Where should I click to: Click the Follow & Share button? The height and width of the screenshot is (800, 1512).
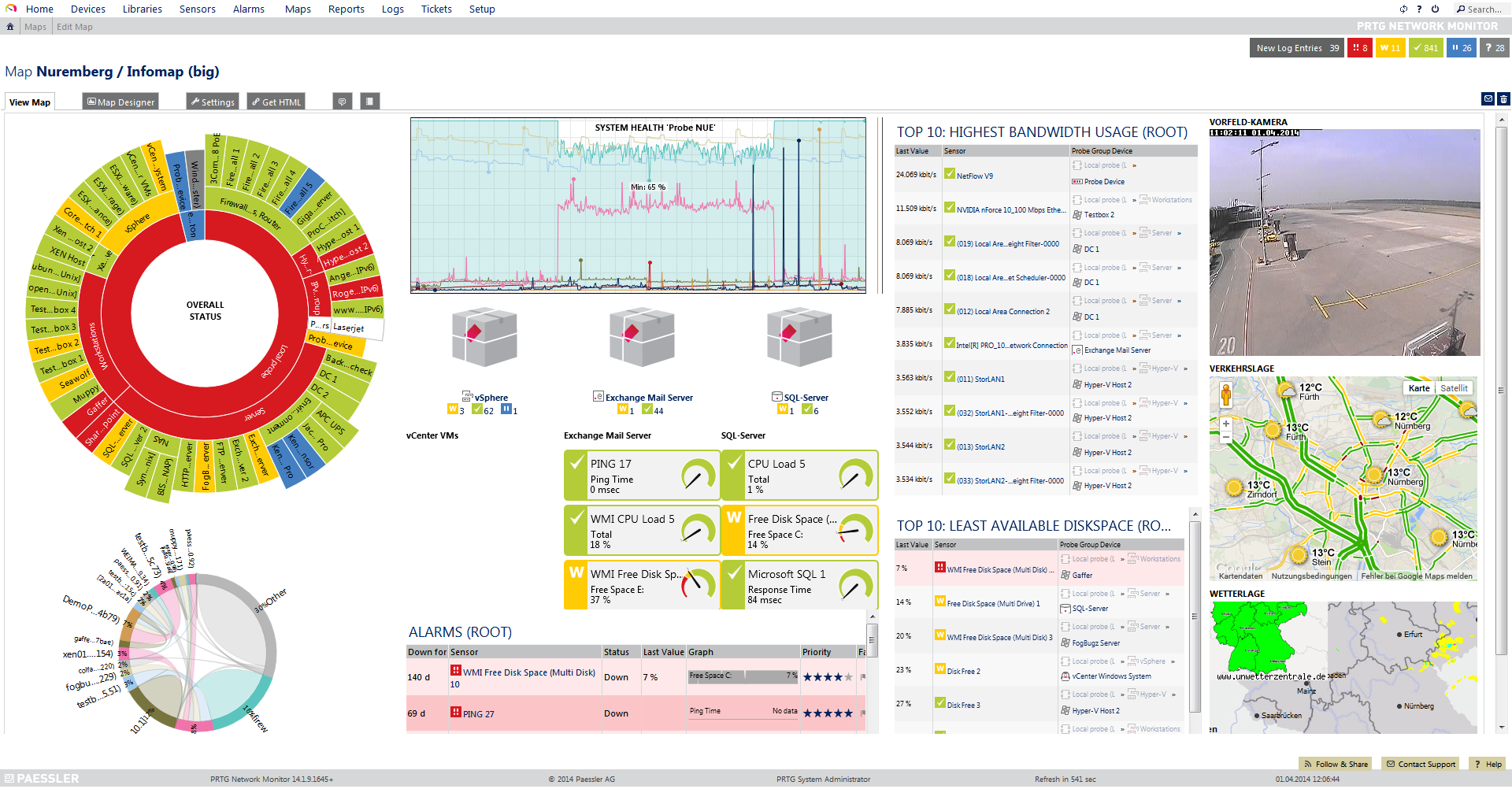point(1336,763)
